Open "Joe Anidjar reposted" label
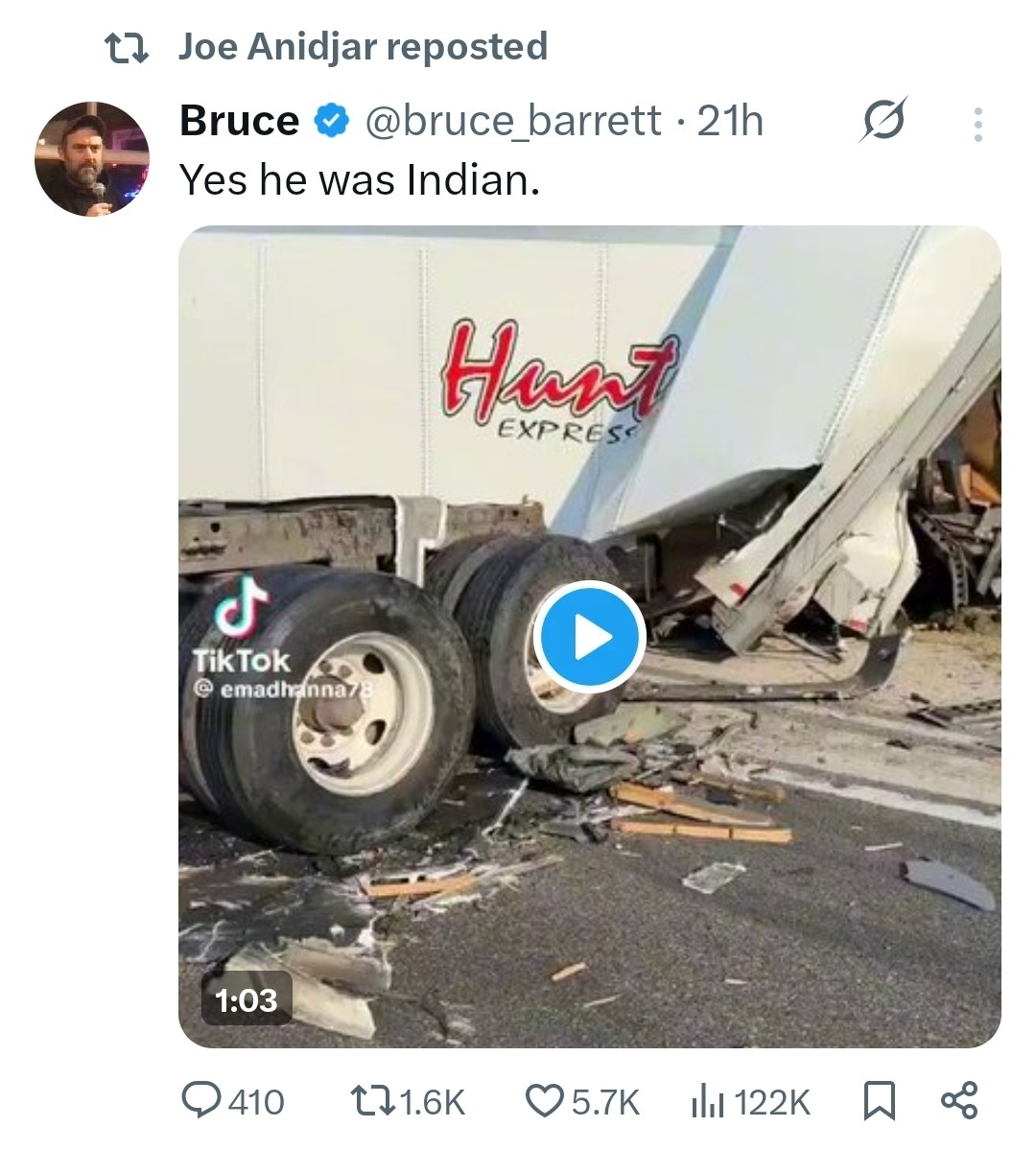Viewport: 1036px width, 1150px height. click(363, 47)
